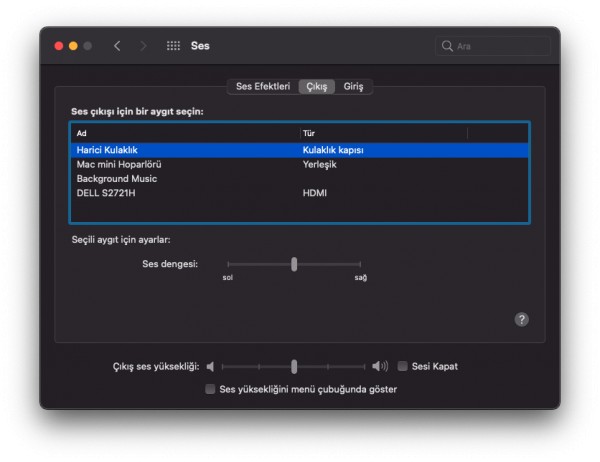Screen dimensions: 600x462
Task: Click the Kulaklık kapısı type cell
Action: pos(333,150)
